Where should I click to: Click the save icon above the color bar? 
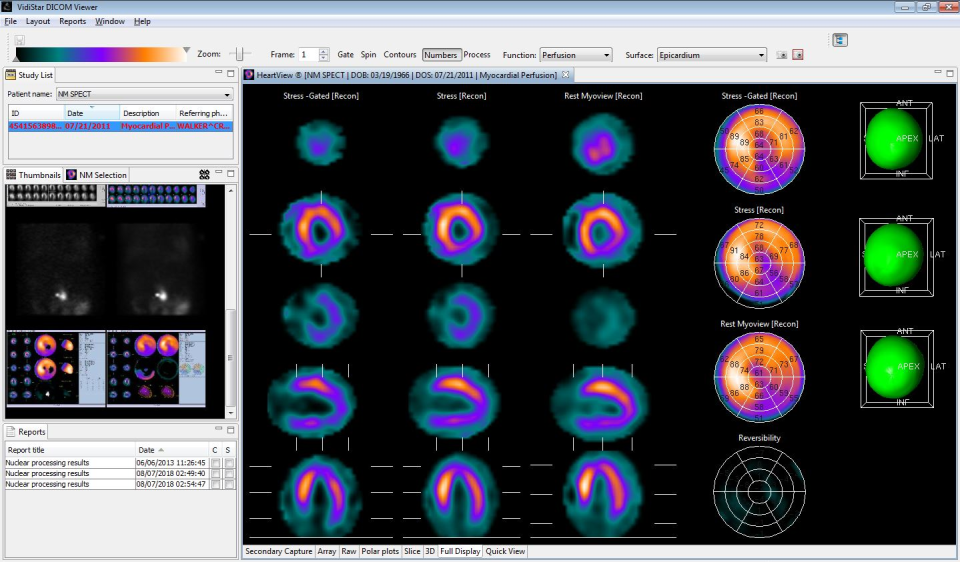(19, 40)
